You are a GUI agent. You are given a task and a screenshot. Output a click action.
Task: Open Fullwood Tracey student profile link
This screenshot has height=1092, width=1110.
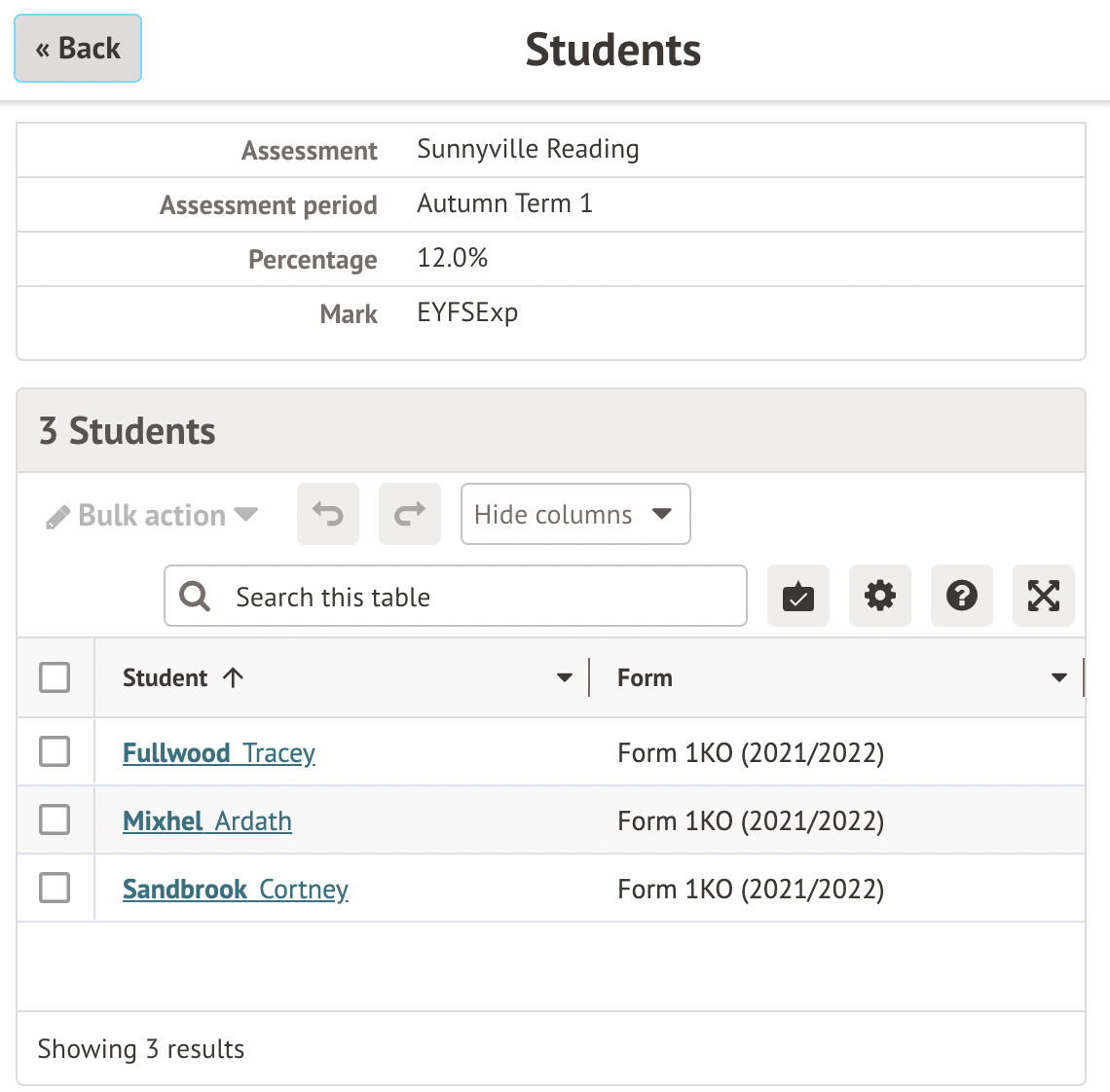(219, 752)
